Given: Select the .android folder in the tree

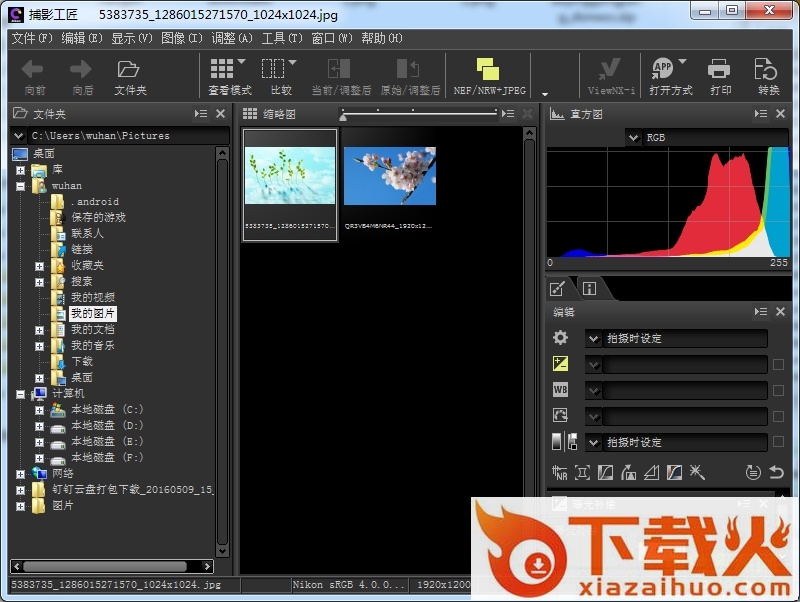Looking at the screenshot, I should coord(95,202).
